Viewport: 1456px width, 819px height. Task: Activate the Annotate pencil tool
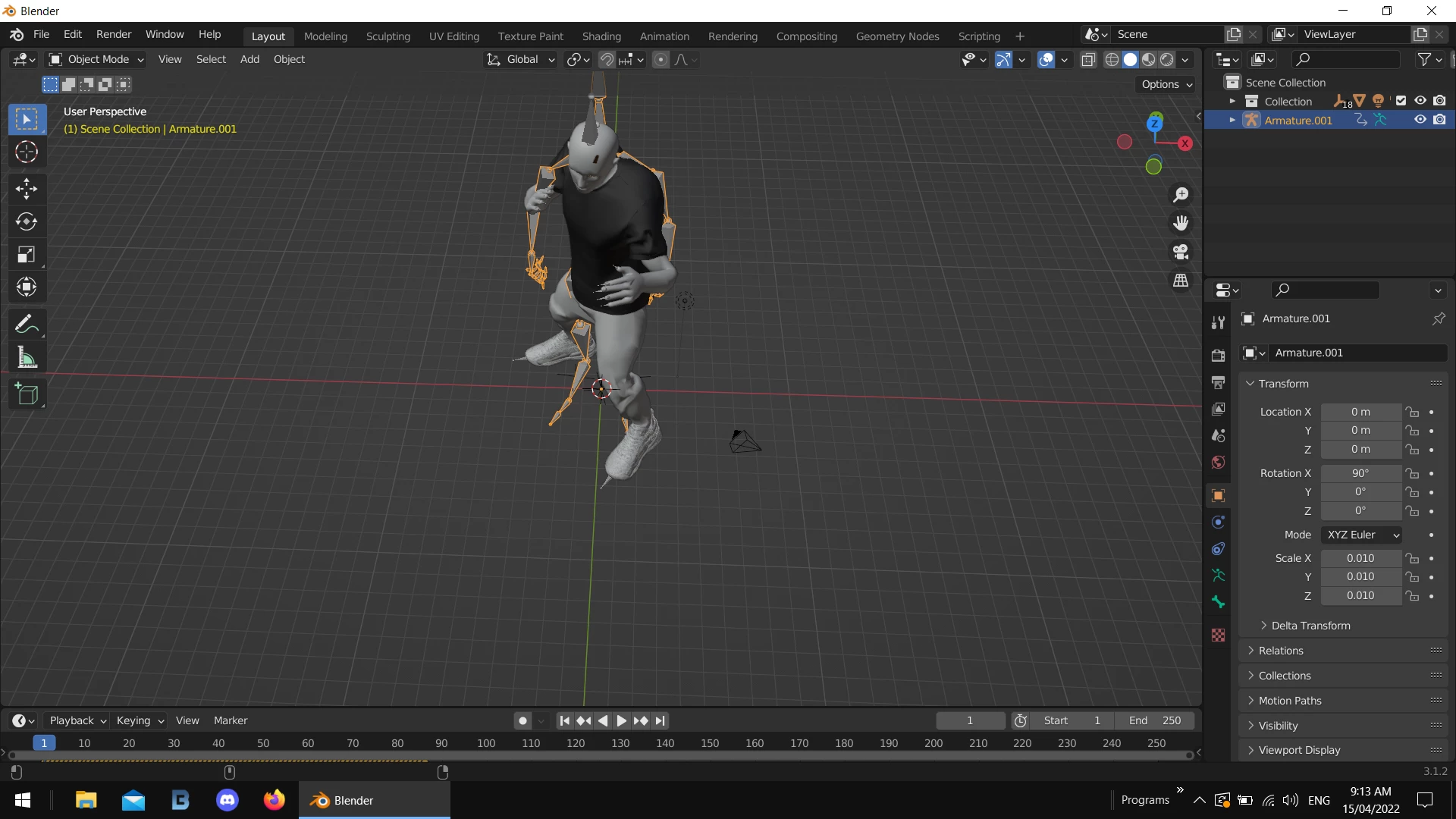click(x=27, y=325)
